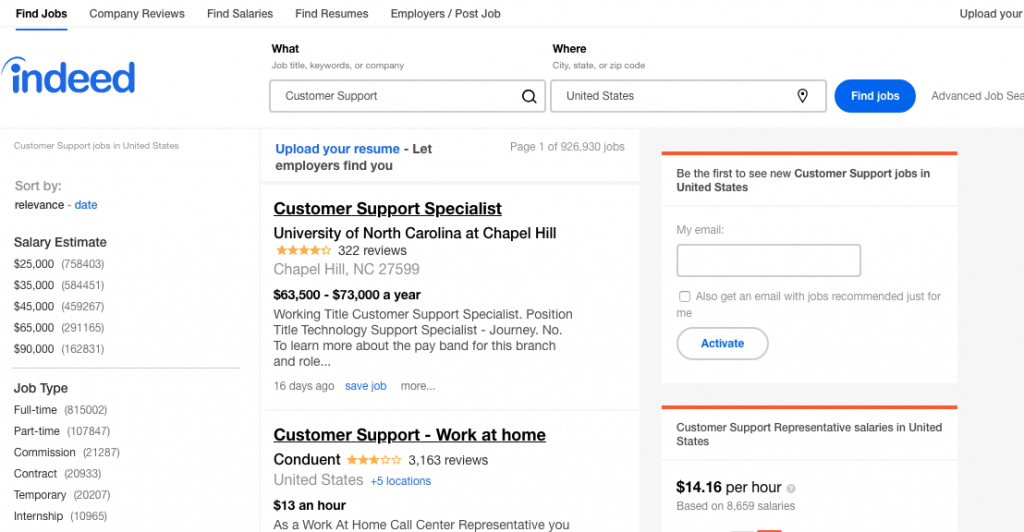Click the search magnifier icon in What field
Viewport: 1024px width, 532px height.
[x=529, y=97]
